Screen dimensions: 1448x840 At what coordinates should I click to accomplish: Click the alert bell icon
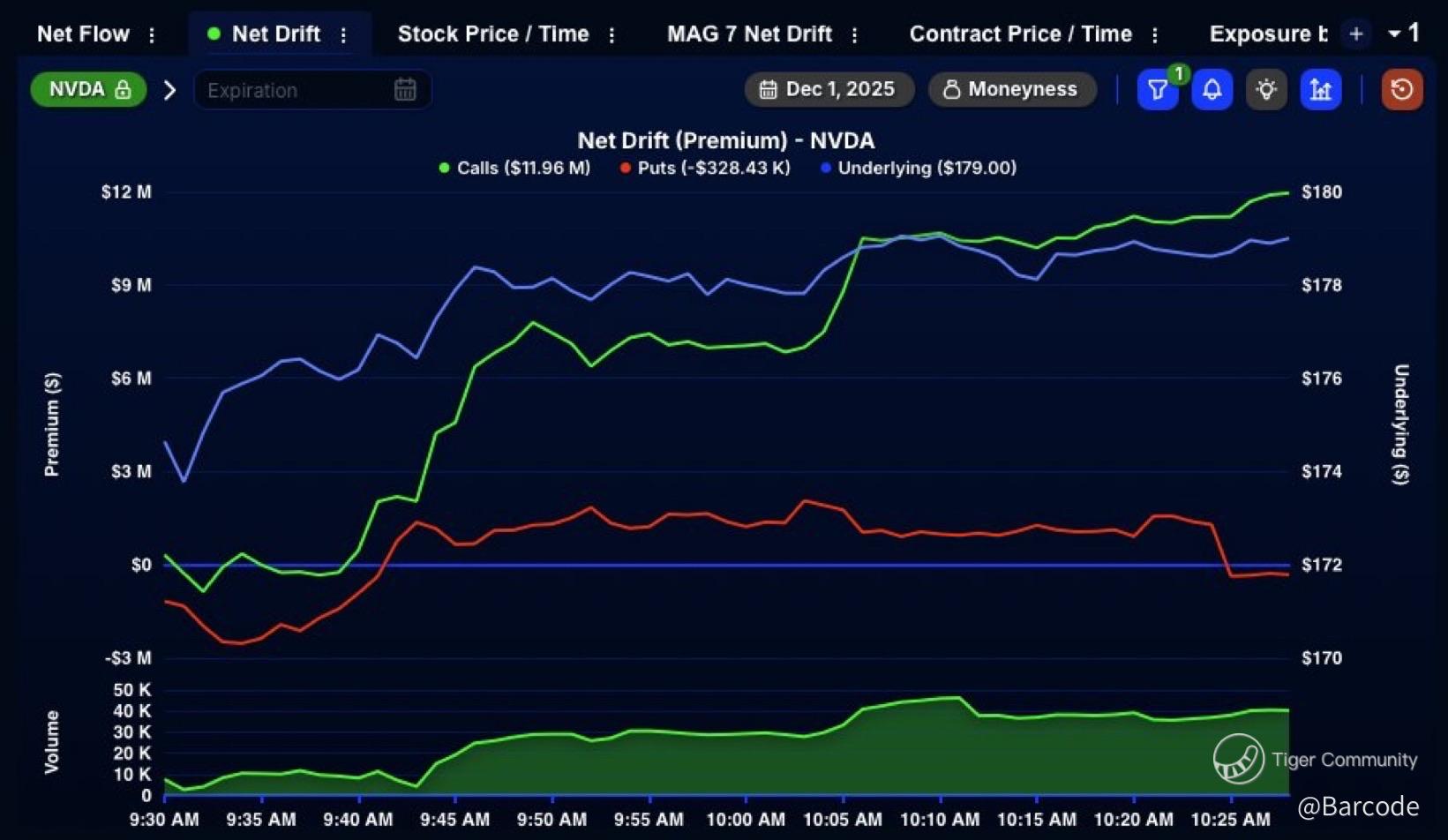click(1212, 89)
